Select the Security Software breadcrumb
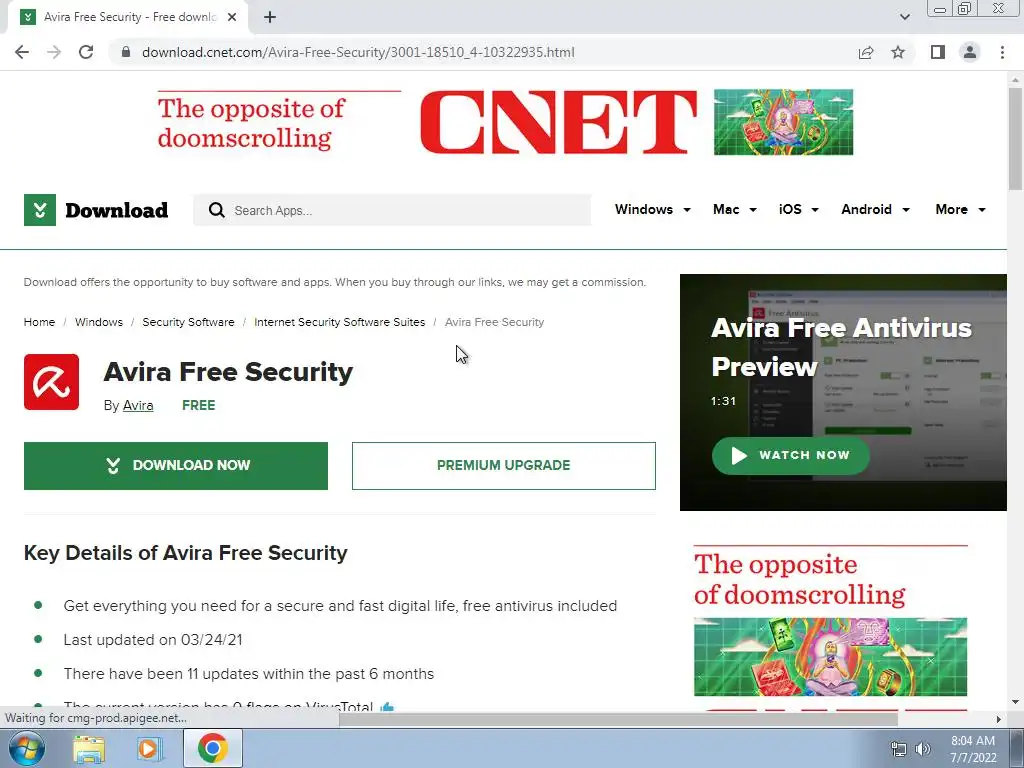Image resolution: width=1024 pixels, height=768 pixels. pyautogui.click(x=188, y=322)
